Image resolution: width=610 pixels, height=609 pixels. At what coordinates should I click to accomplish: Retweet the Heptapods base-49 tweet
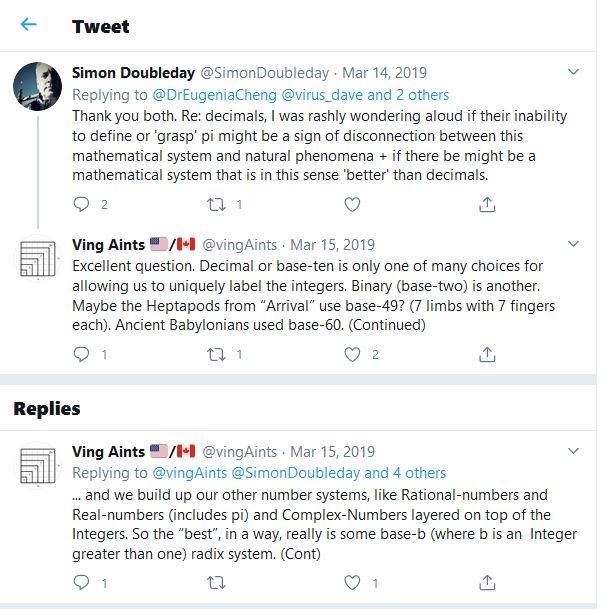pos(216,354)
